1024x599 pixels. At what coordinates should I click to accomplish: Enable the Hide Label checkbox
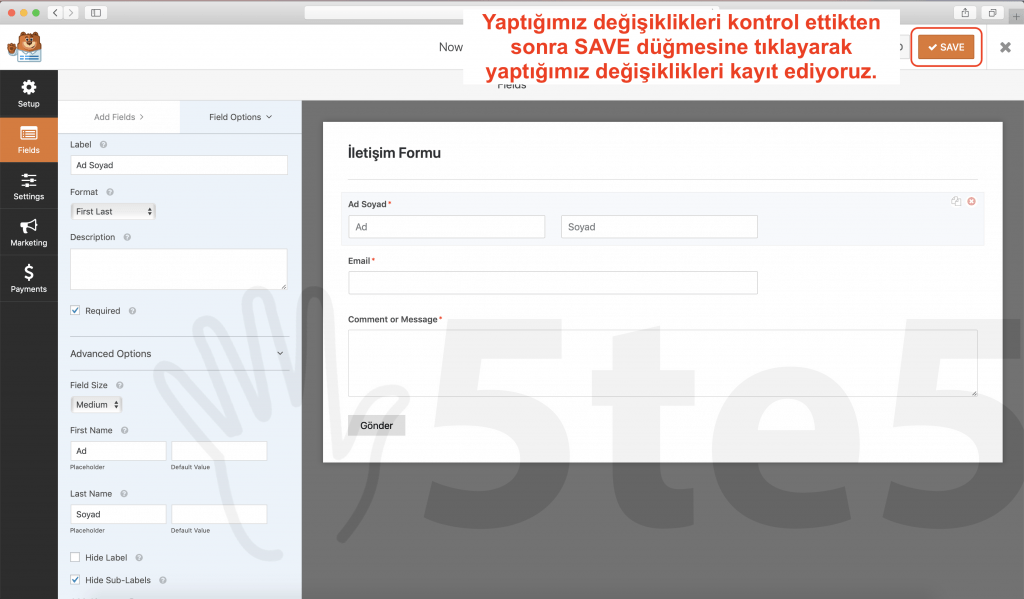click(x=76, y=557)
